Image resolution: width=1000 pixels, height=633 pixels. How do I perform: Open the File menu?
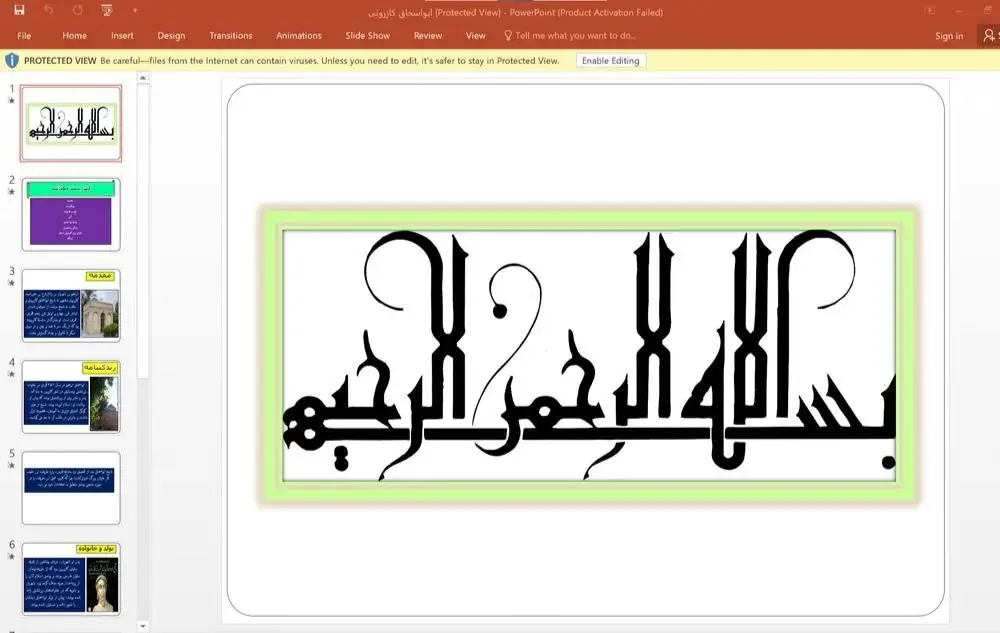pos(24,36)
